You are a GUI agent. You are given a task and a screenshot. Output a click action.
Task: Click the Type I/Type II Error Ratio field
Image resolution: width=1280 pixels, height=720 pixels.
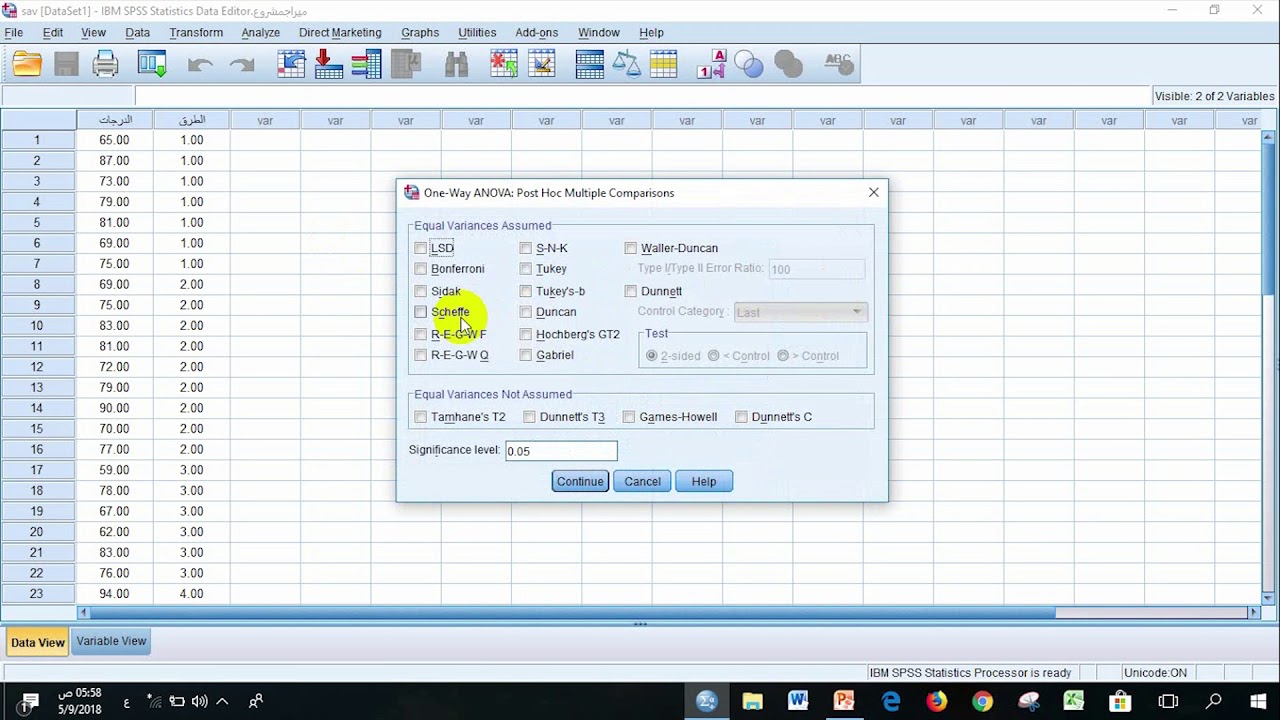pos(816,269)
